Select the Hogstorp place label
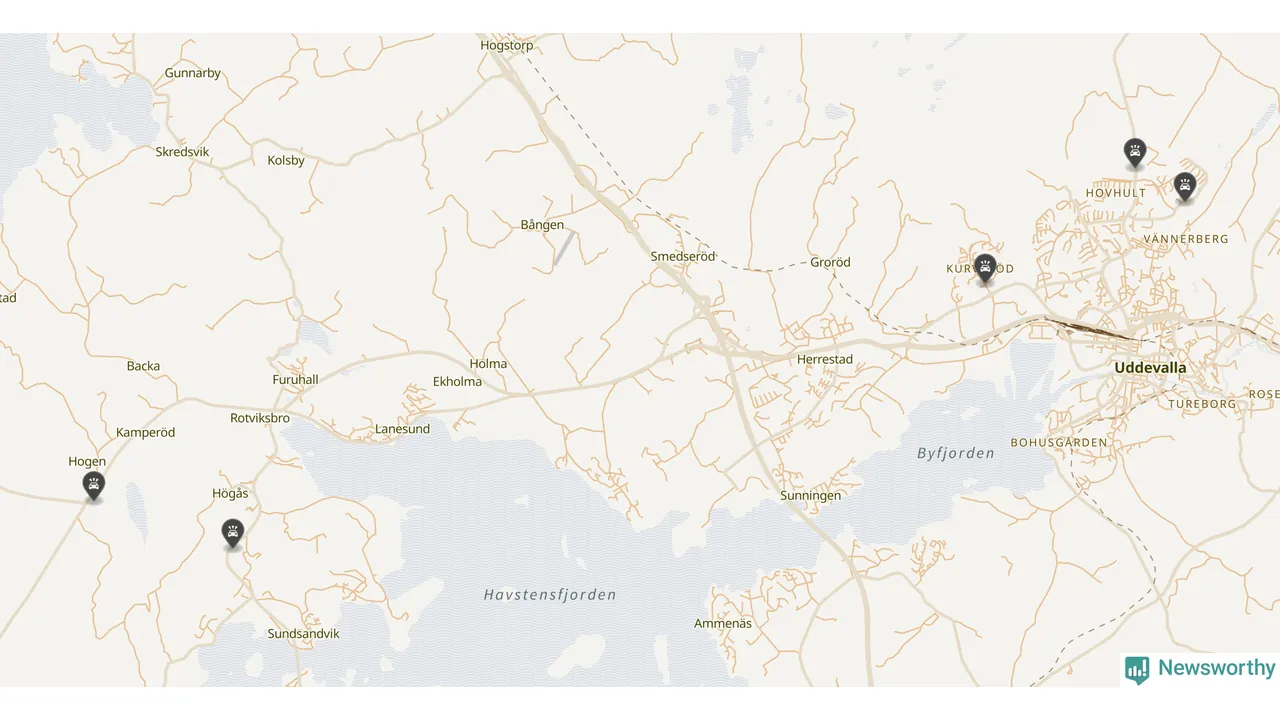 tap(507, 46)
